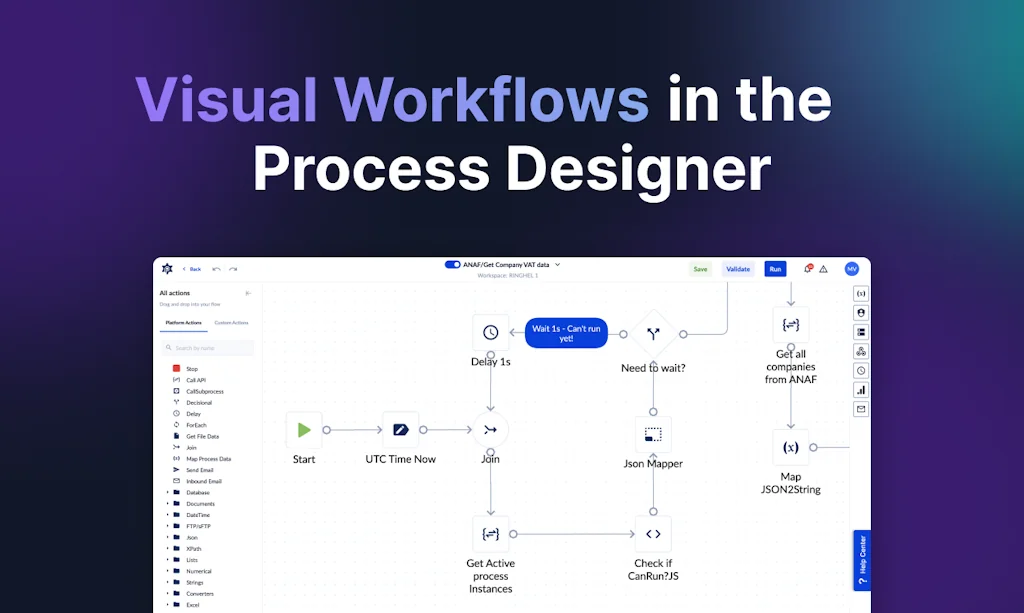The height and width of the screenshot is (613, 1024).
Task: Open the variables (x) panel in right sidebar
Action: tap(861, 294)
